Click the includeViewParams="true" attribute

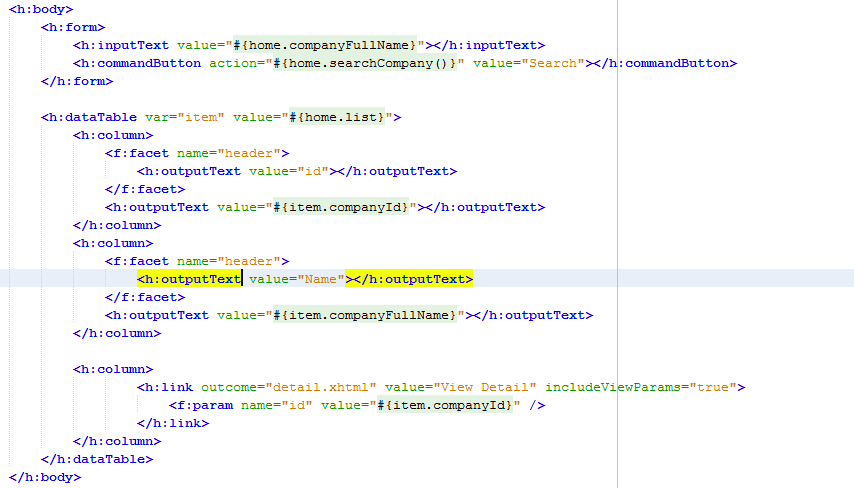coord(641,387)
